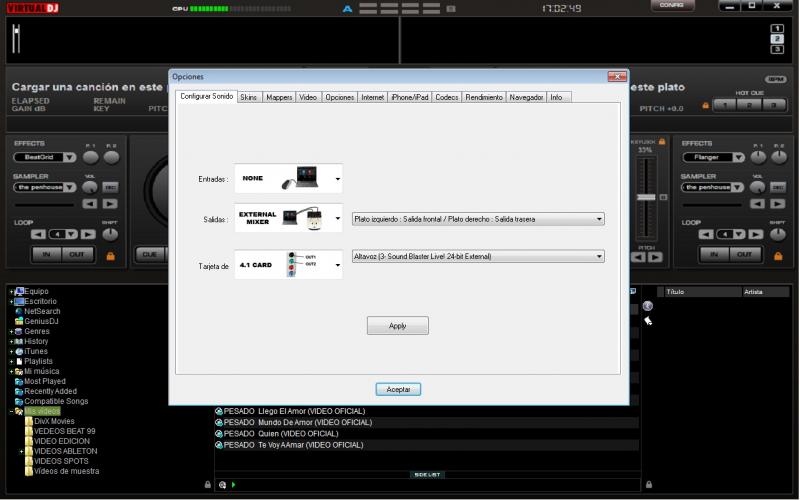Open the Internet tab

tap(372, 97)
